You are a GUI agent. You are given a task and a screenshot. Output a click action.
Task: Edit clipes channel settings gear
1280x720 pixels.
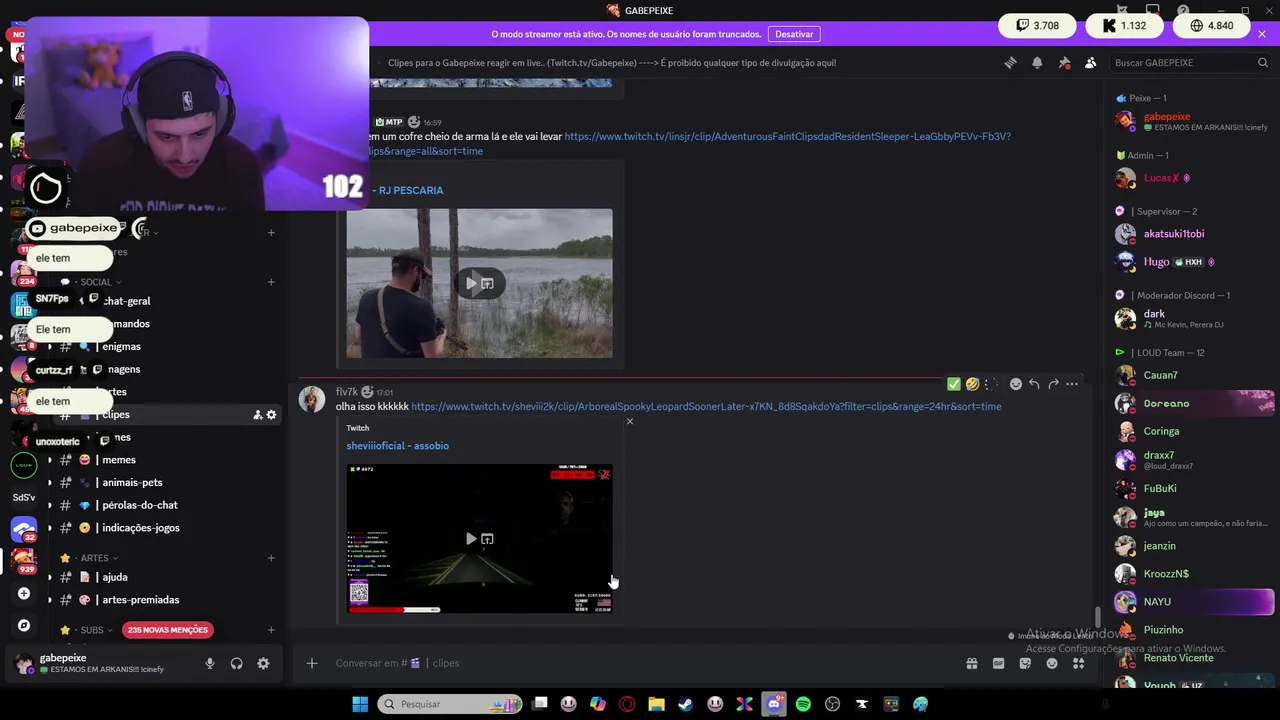271,415
